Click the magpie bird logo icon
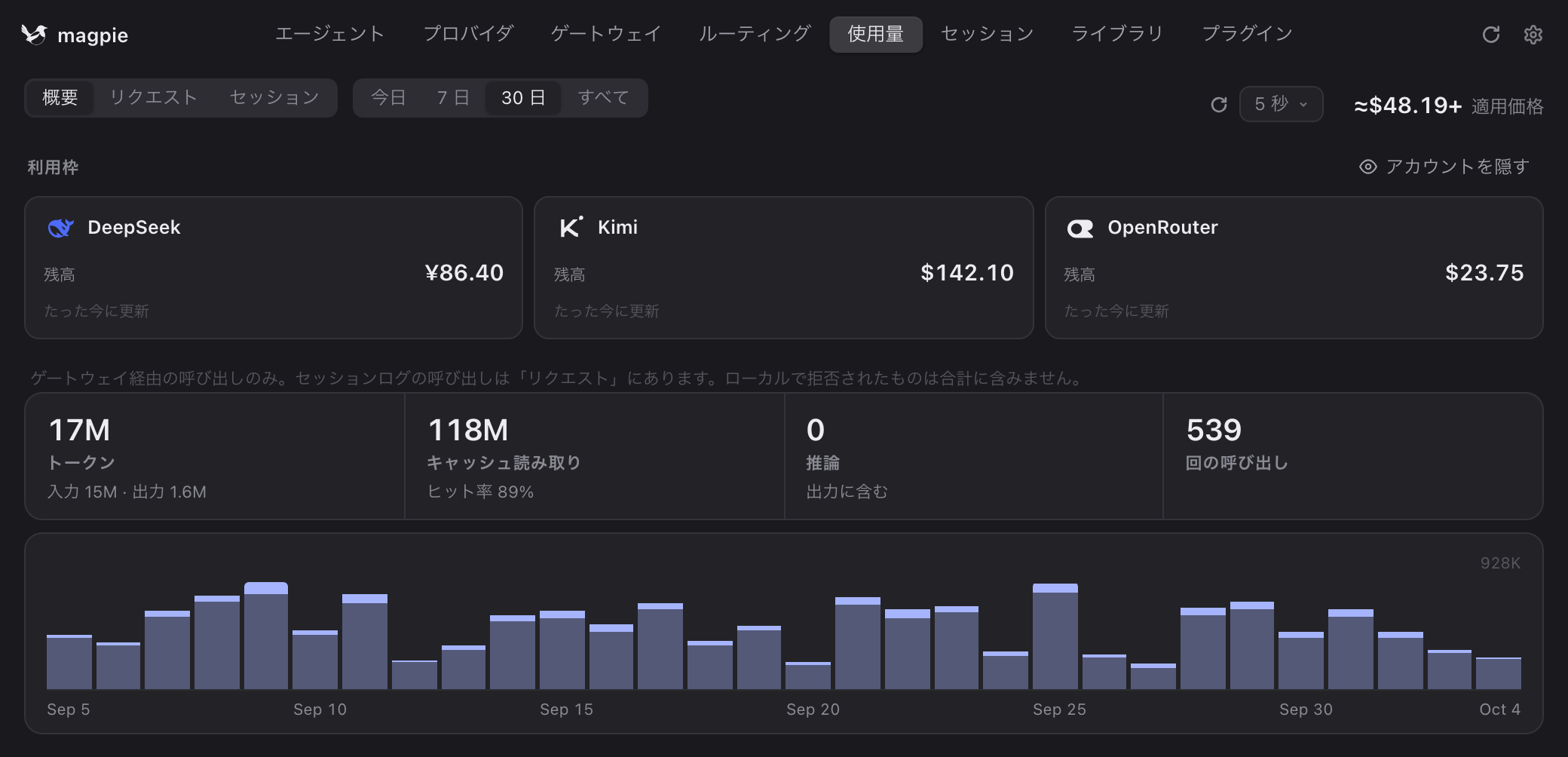This screenshot has width=1568, height=757. click(x=34, y=35)
